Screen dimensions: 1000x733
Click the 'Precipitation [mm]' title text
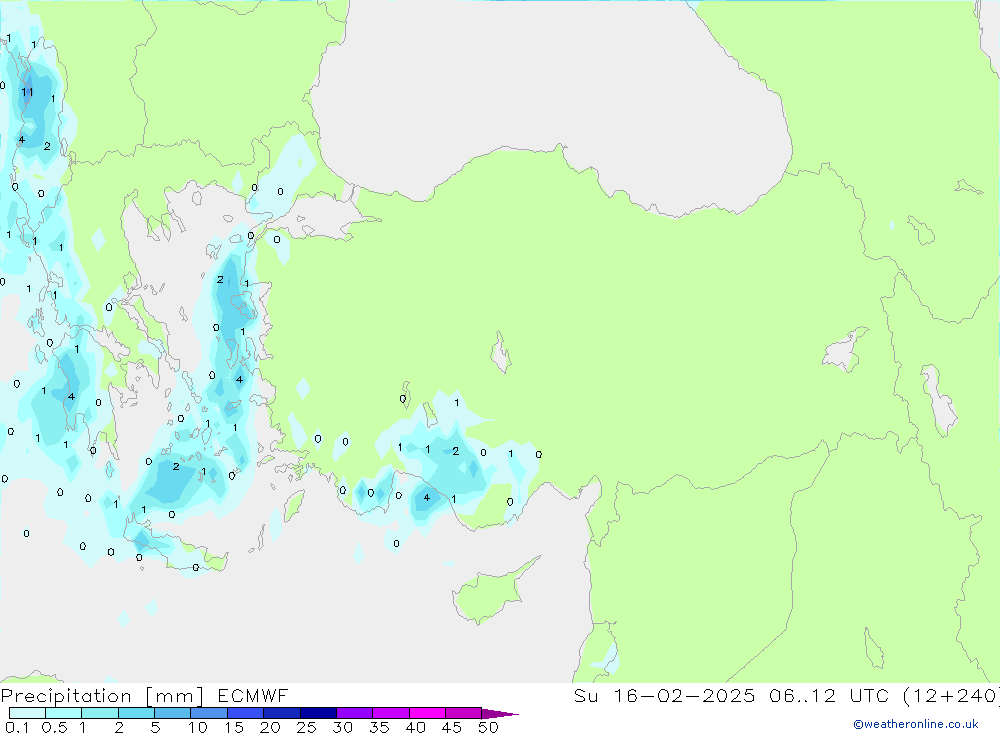[102, 696]
